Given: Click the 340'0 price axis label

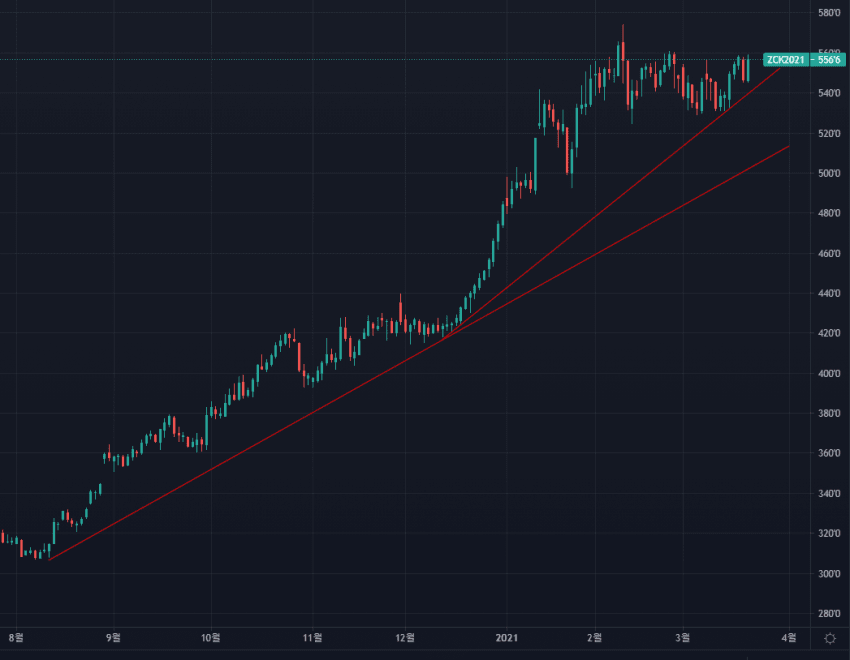Looking at the screenshot, I should (x=829, y=494).
